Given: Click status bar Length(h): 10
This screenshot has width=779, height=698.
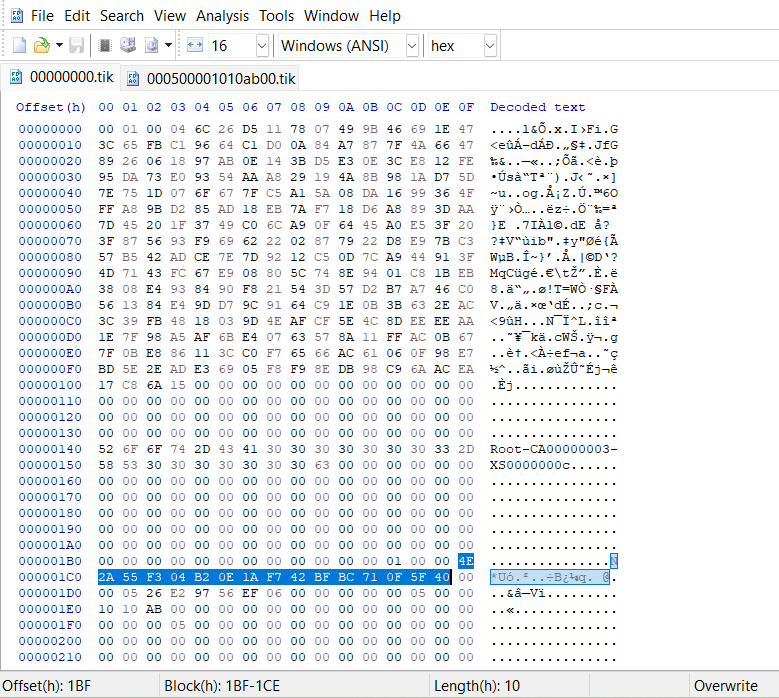Looking at the screenshot, I should (477, 686).
